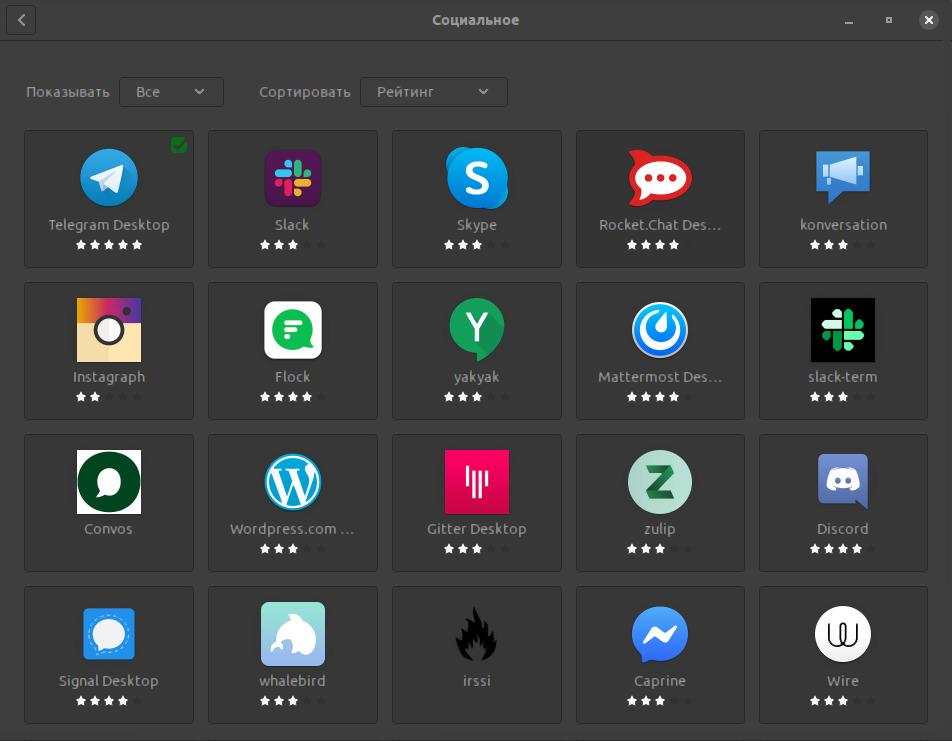Image resolution: width=952 pixels, height=741 pixels.
Task: Click the "konversation" app name label
Action: pyautogui.click(x=843, y=225)
